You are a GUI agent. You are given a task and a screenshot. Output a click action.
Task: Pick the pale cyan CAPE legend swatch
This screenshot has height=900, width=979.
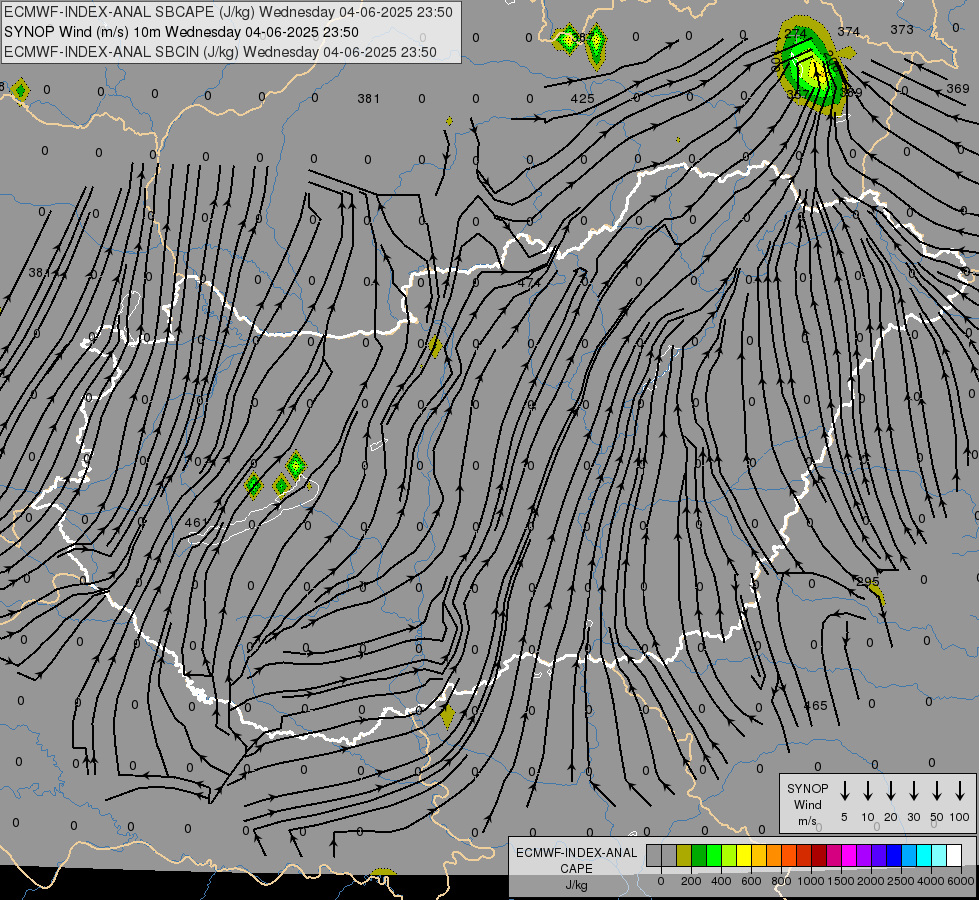tap(939, 855)
